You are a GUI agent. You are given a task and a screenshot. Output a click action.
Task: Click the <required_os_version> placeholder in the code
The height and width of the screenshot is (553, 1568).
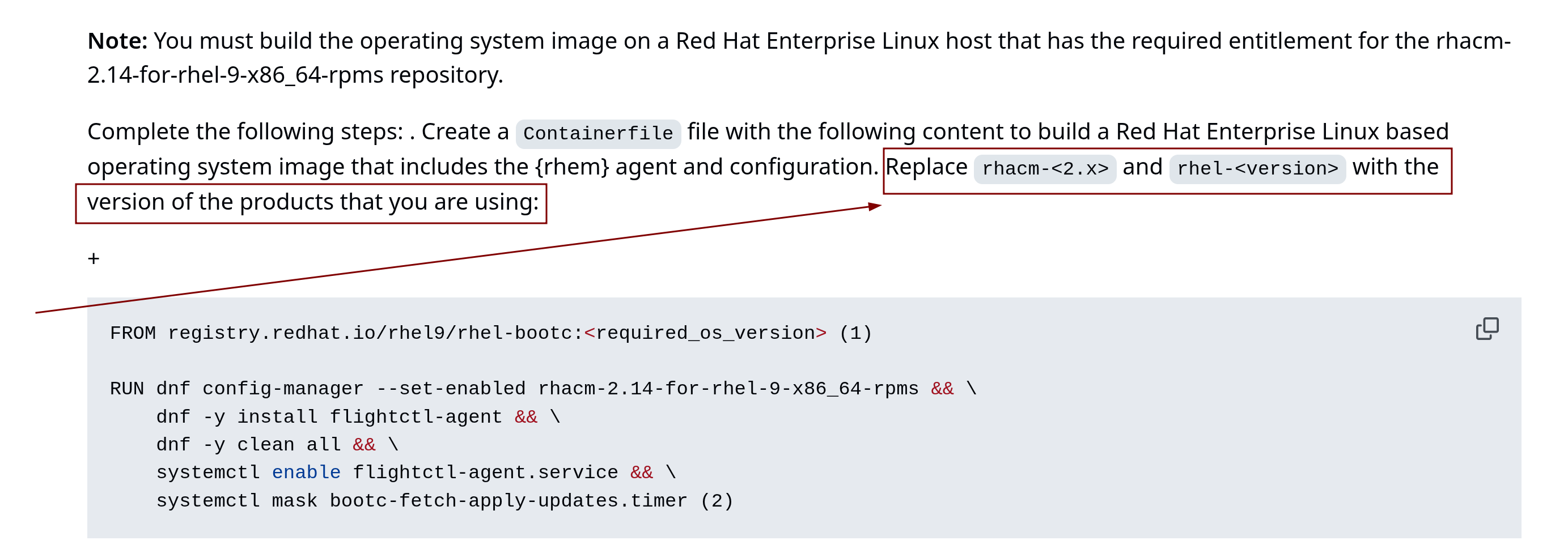[x=705, y=333]
